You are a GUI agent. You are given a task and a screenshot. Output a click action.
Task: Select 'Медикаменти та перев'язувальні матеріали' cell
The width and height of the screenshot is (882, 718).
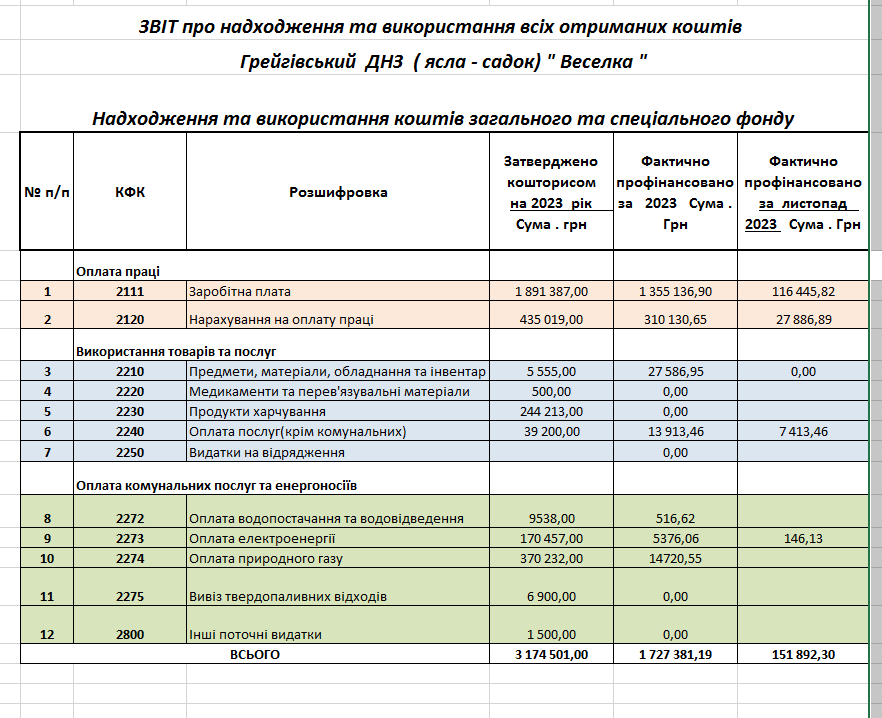tap(338, 391)
